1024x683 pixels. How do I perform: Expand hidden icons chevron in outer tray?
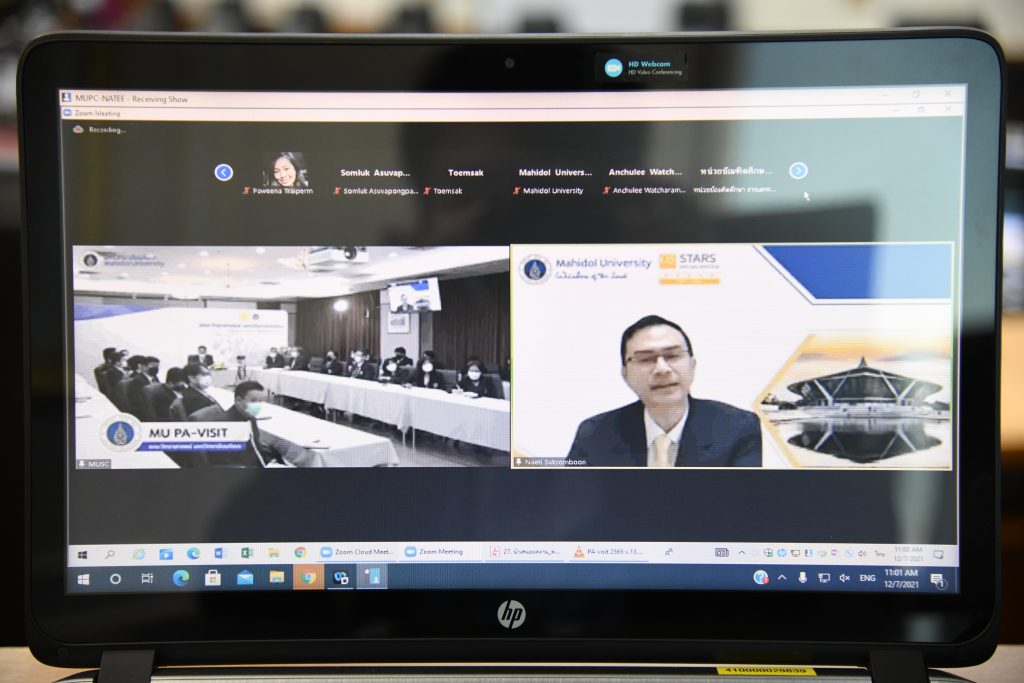[782, 578]
